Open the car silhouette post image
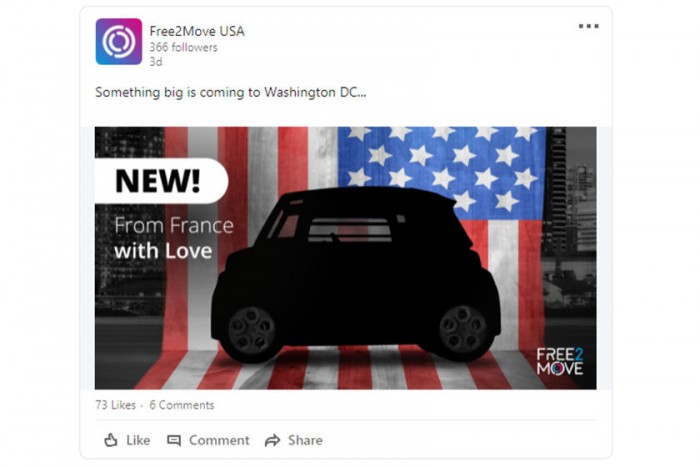Image resolution: width=700 pixels, height=467 pixels. (x=346, y=258)
